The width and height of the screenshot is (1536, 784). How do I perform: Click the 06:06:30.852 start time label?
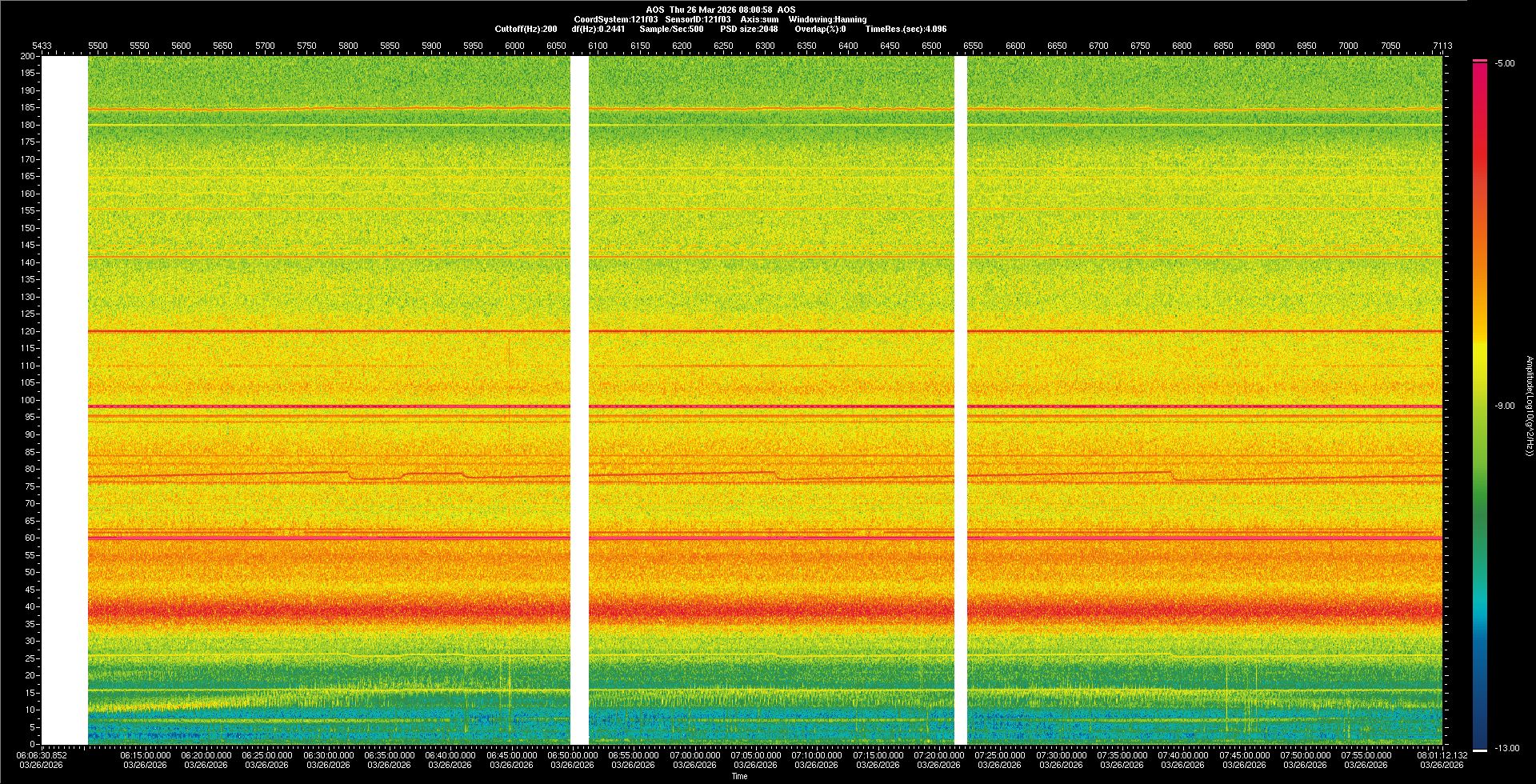tap(42, 754)
